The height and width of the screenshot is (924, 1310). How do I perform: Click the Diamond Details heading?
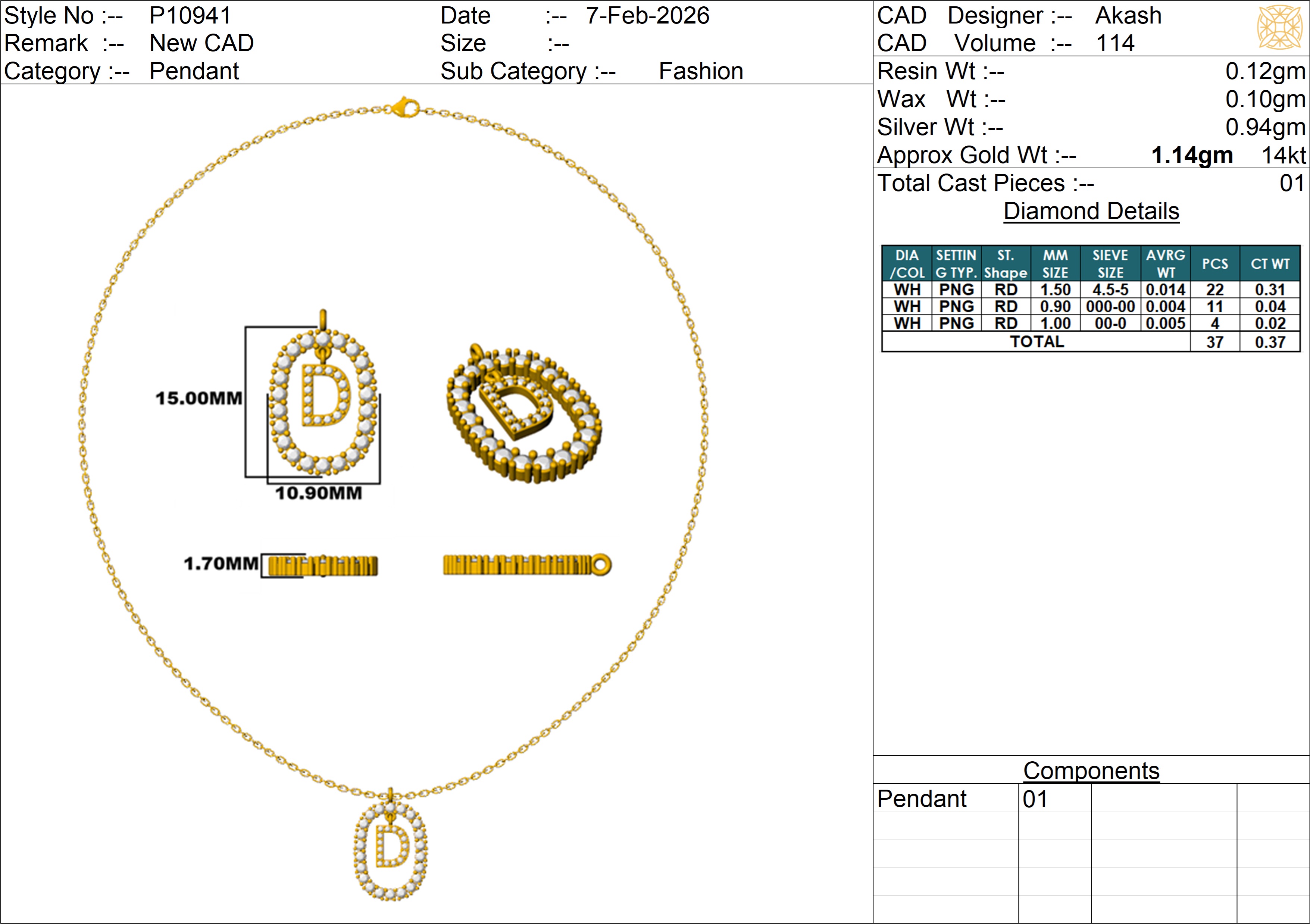click(x=1091, y=211)
